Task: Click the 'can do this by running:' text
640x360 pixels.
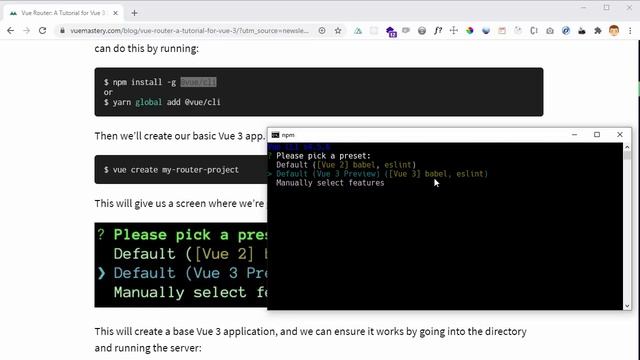Action: [x=147, y=49]
